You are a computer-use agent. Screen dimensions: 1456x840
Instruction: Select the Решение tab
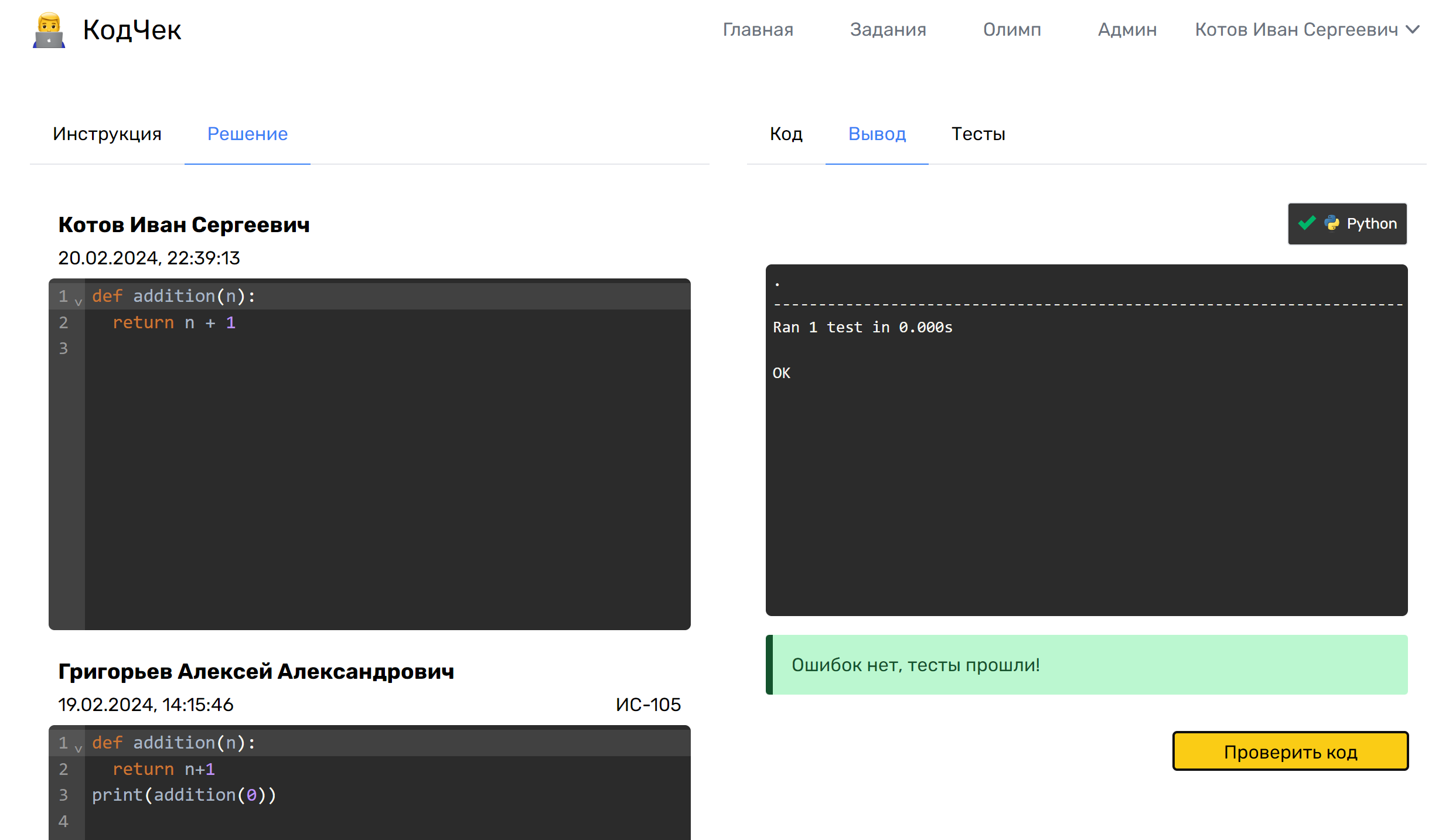[x=247, y=134]
